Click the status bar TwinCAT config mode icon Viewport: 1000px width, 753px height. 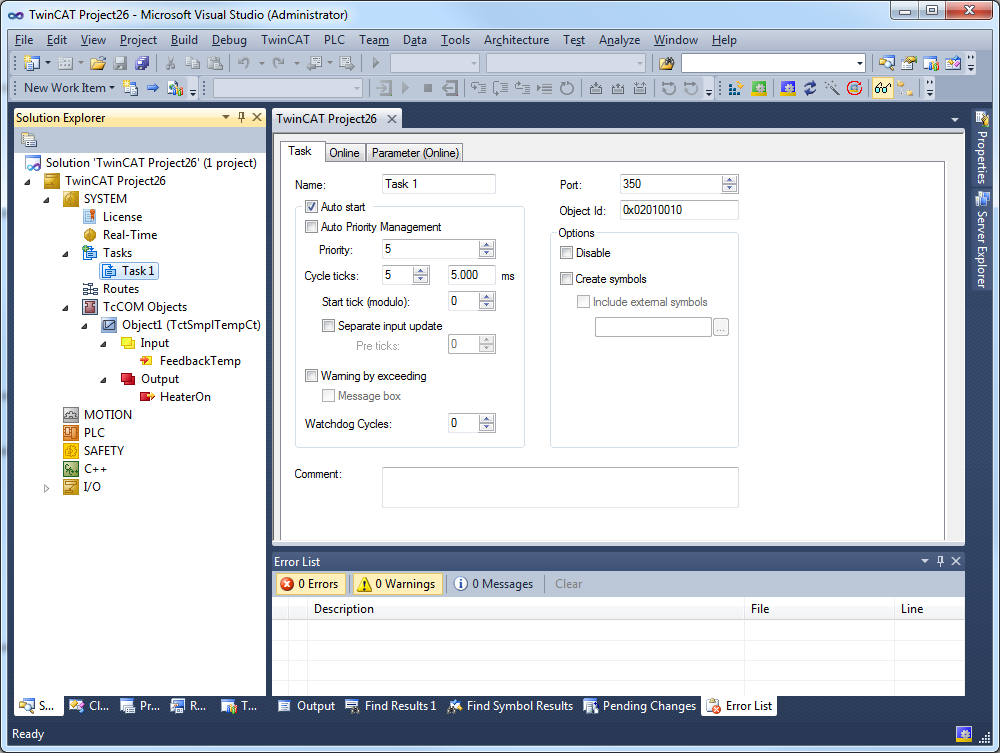click(x=964, y=734)
